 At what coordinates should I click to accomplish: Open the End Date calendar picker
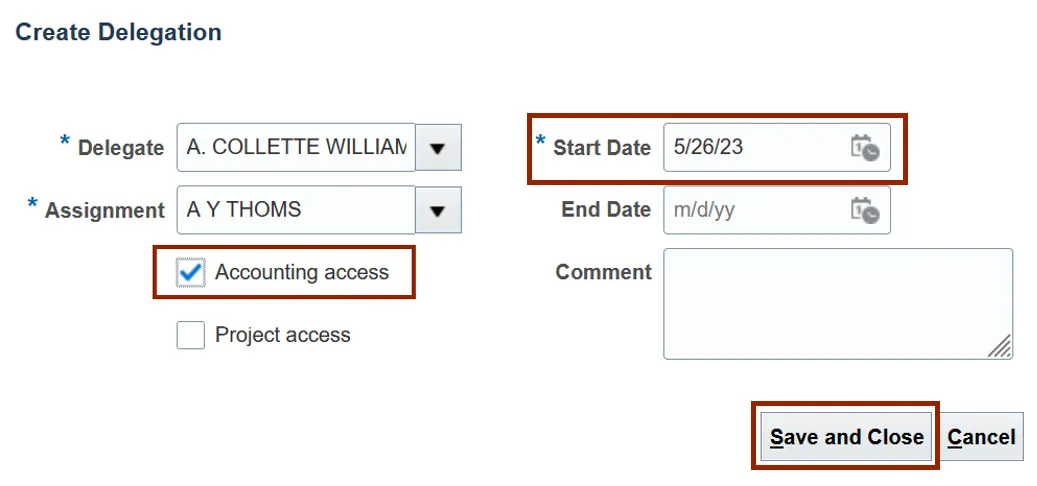[x=864, y=210]
